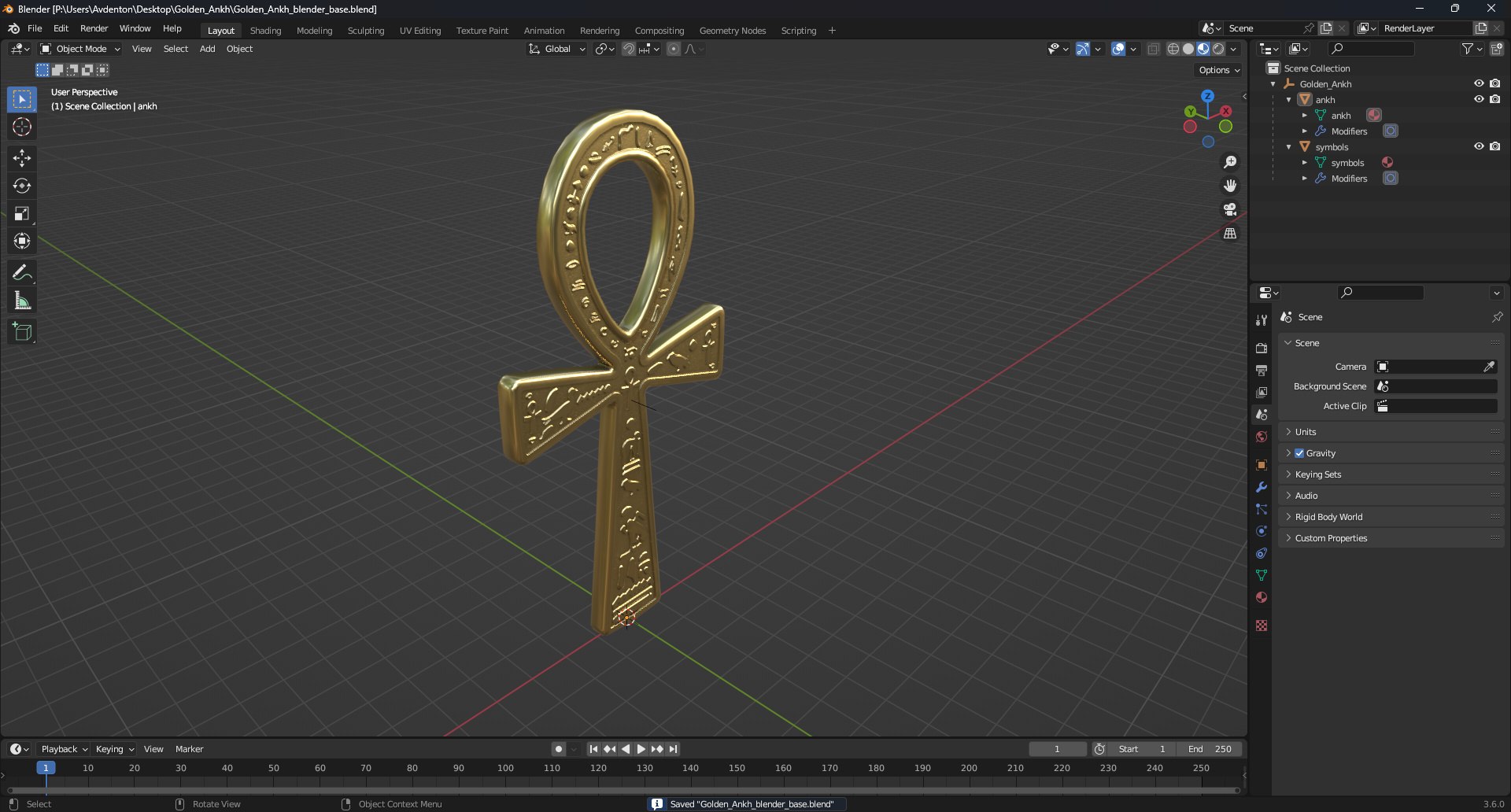Disable render camera for symbols object
1511x812 pixels.
(x=1494, y=146)
